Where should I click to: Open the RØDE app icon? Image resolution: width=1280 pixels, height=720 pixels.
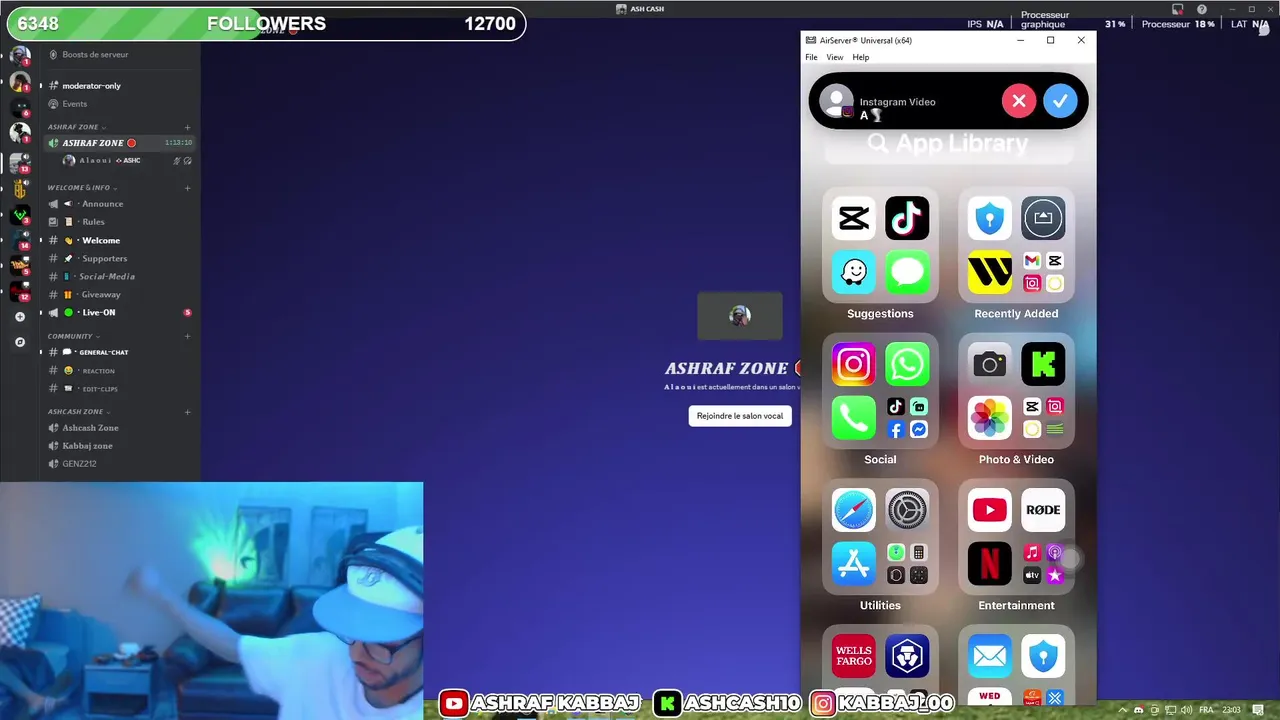(x=1043, y=510)
